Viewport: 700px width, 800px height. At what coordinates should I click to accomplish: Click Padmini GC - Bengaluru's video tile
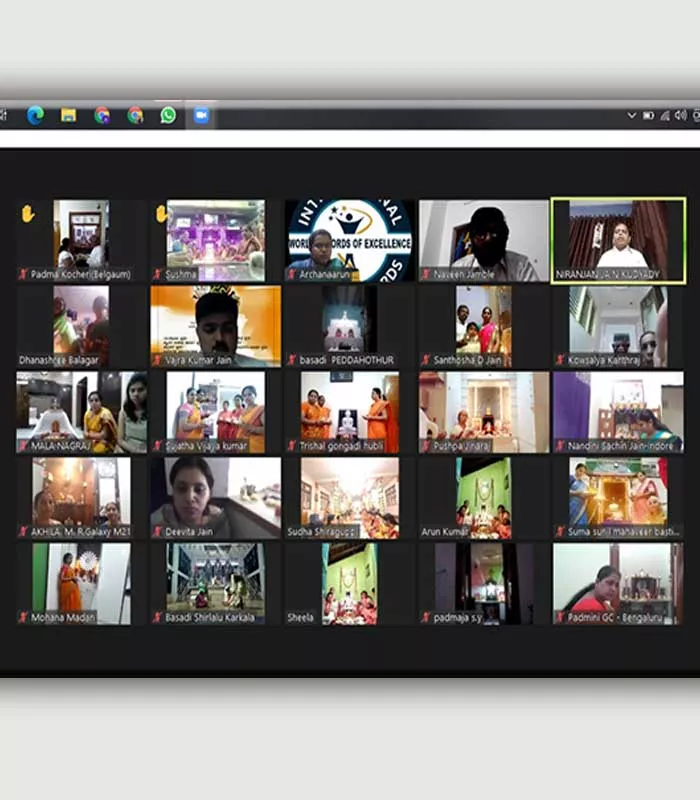click(618, 582)
